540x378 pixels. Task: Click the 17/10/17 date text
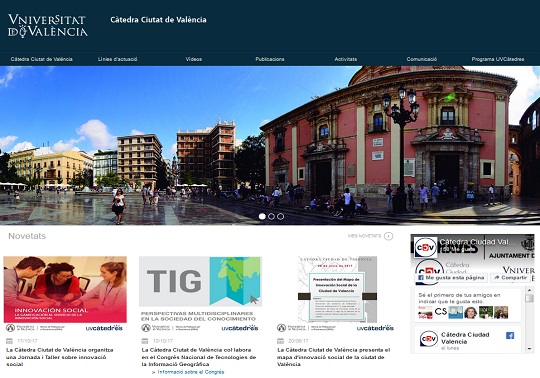27,341
